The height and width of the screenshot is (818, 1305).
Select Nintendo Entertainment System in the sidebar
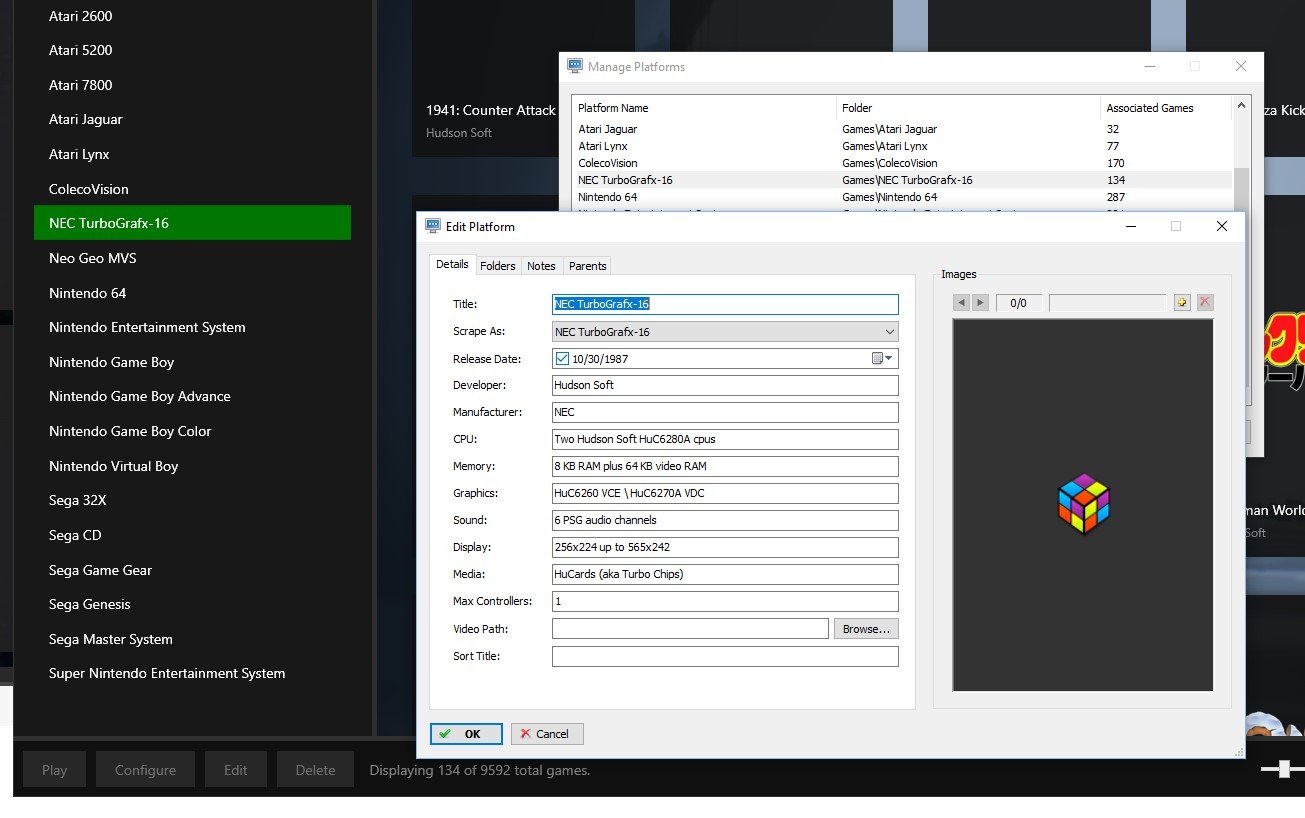(x=192, y=327)
